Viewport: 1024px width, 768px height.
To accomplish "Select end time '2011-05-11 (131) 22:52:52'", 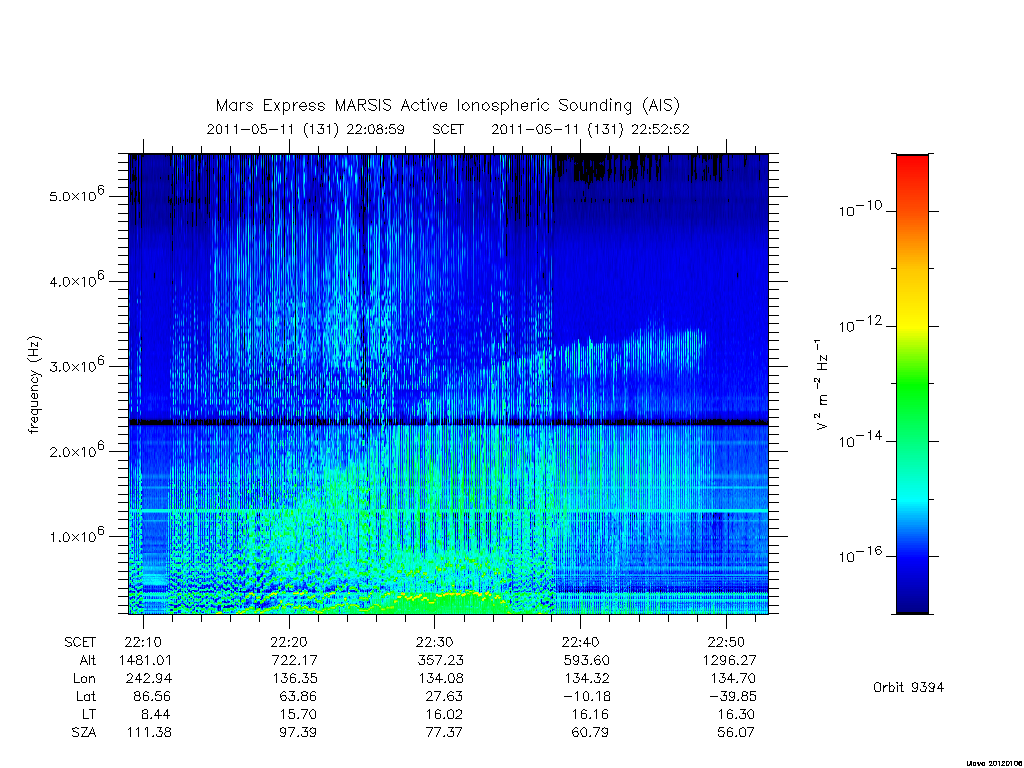I will [x=590, y=129].
